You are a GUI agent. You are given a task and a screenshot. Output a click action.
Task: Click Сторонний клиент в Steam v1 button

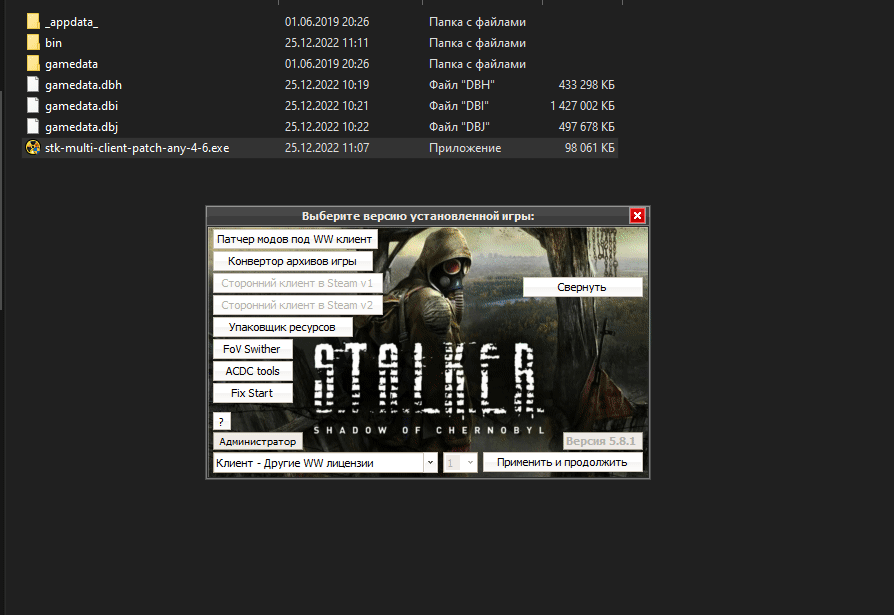(x=297, y=283)
